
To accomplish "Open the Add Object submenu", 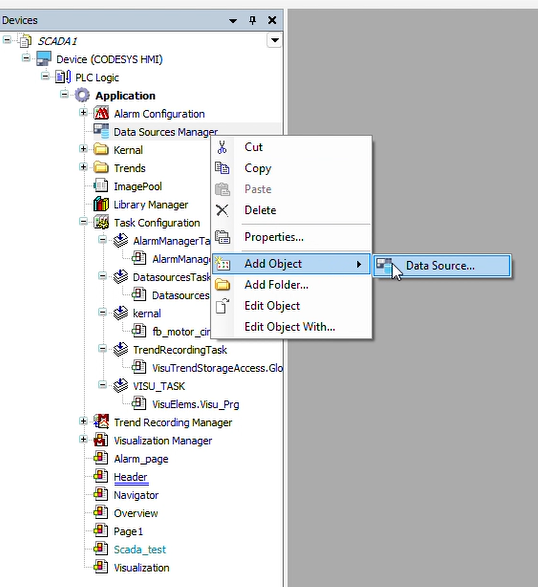I will point(292,264).
